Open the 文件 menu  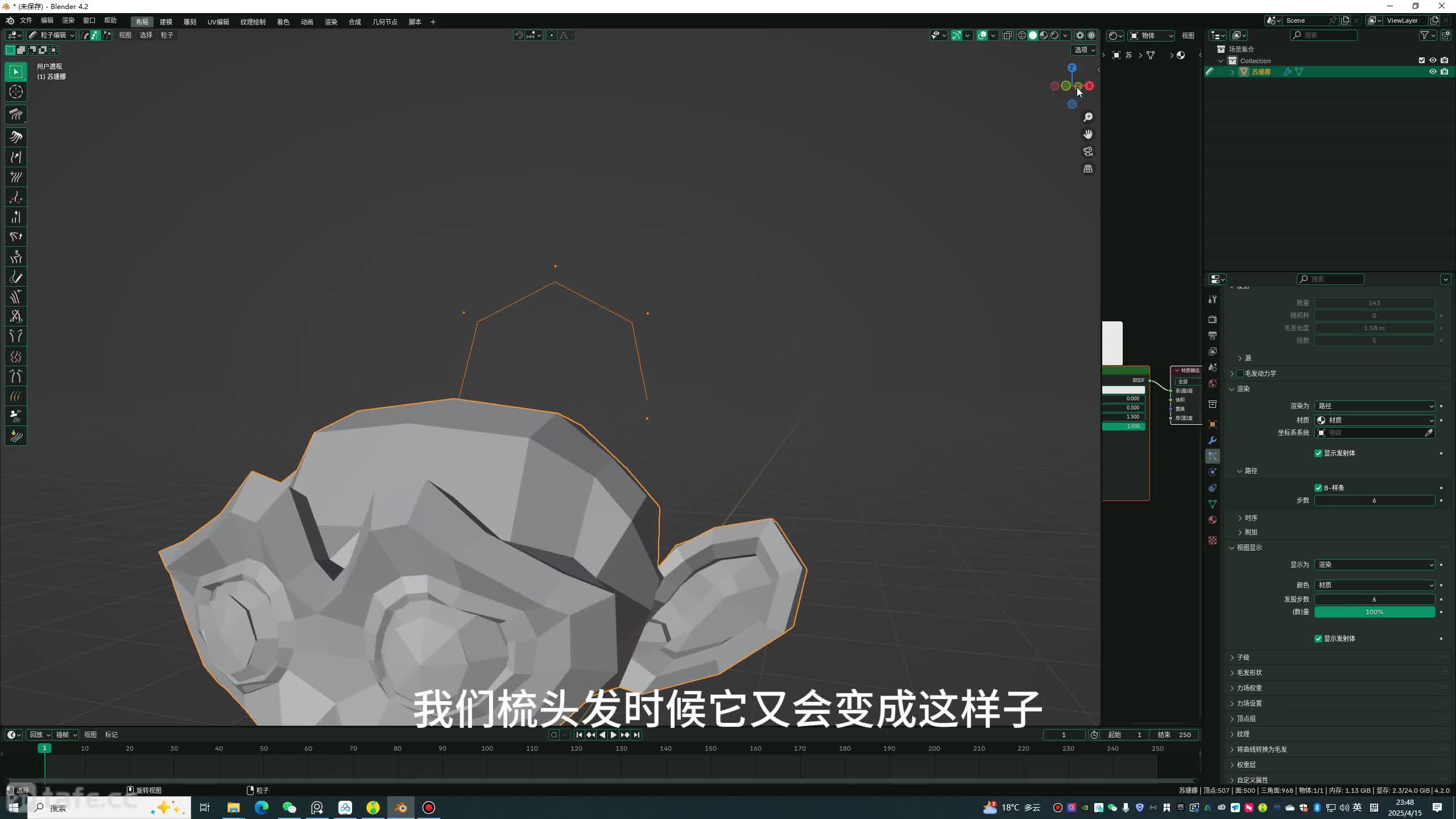tap(26, 20)
